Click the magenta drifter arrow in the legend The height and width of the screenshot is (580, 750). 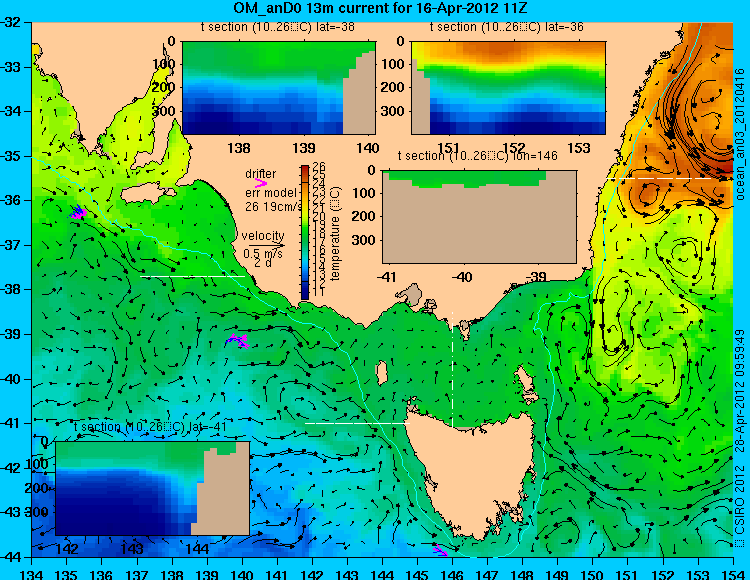261,183
